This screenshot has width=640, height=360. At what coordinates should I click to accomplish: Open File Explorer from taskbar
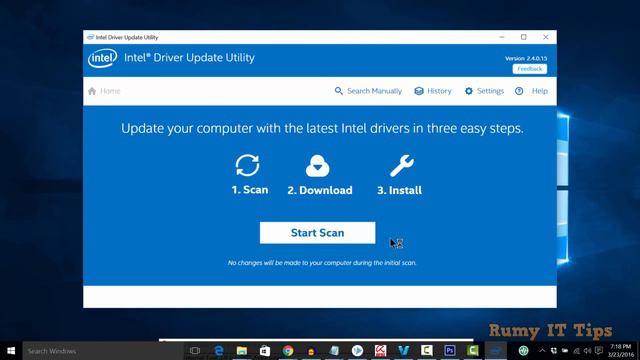[242, 351]
